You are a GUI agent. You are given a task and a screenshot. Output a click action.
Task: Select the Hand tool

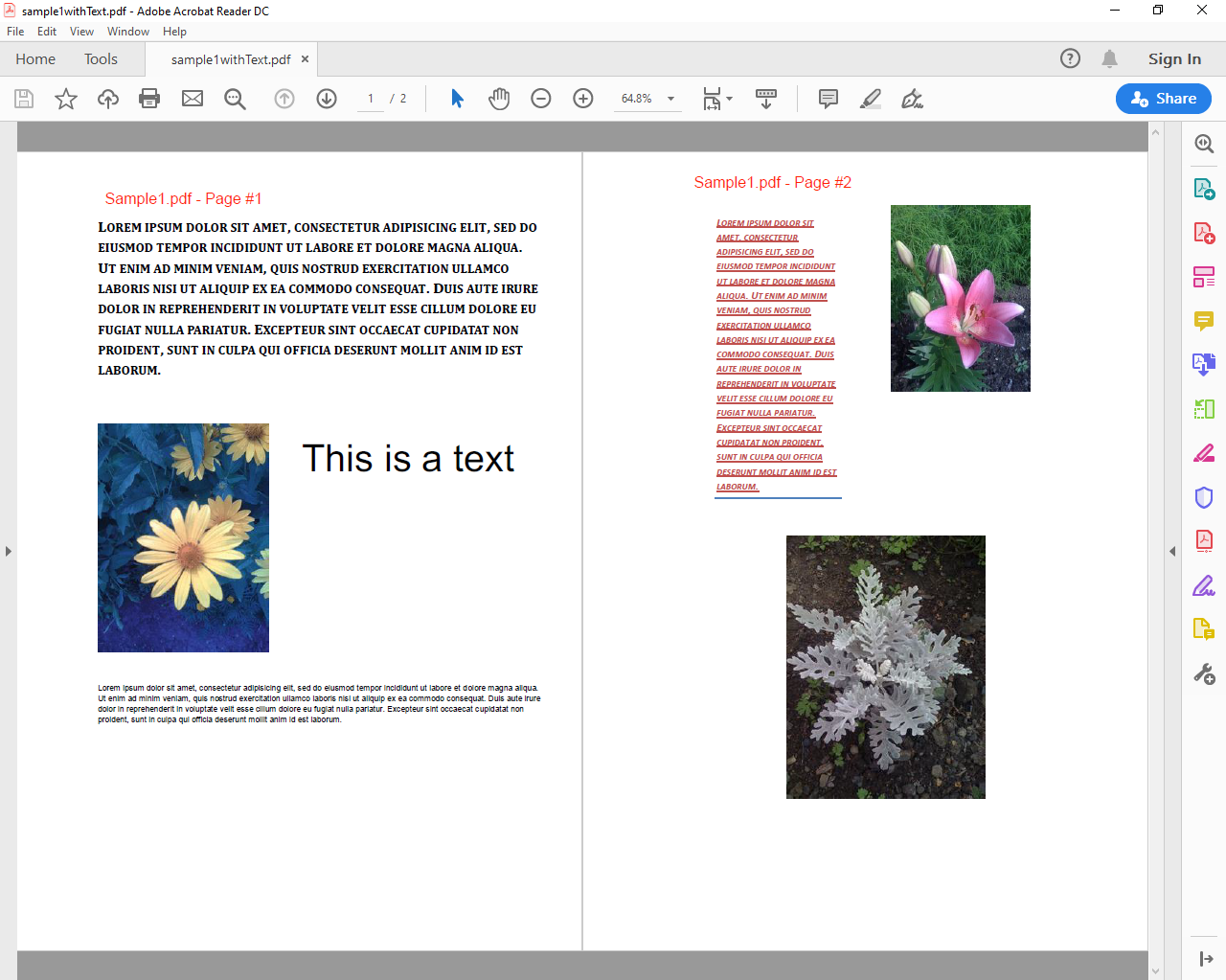click(x=498, y=98)
